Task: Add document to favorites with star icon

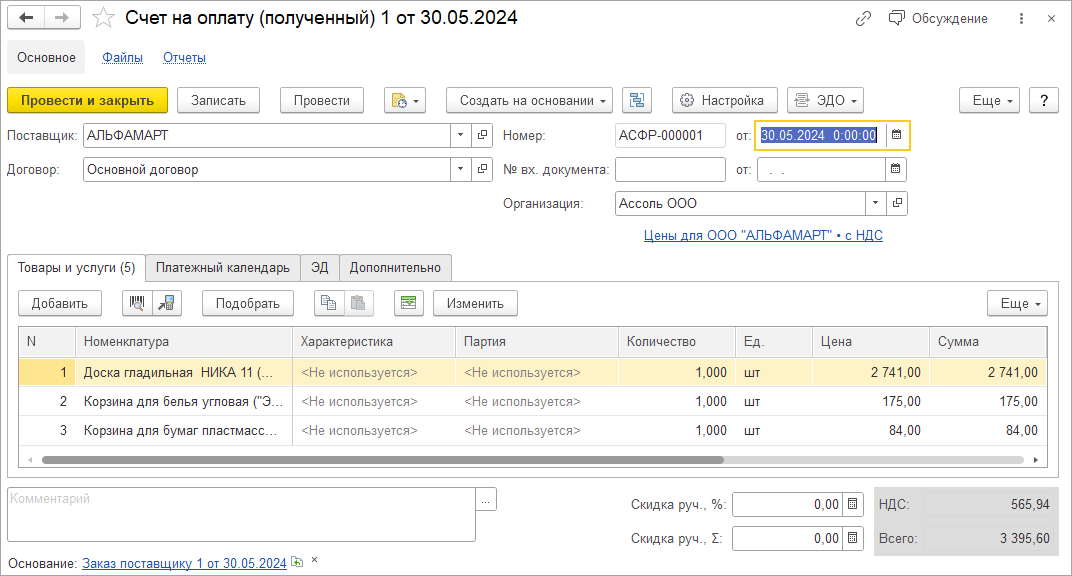Action: coord(102,19)
